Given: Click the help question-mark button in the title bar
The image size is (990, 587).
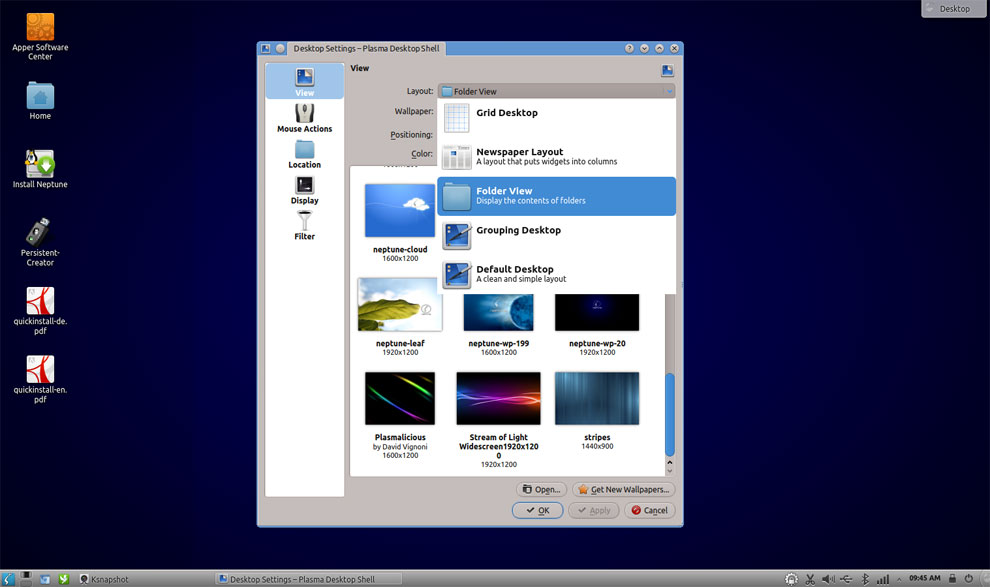Looking at the screenshot, I should point(629,48).
